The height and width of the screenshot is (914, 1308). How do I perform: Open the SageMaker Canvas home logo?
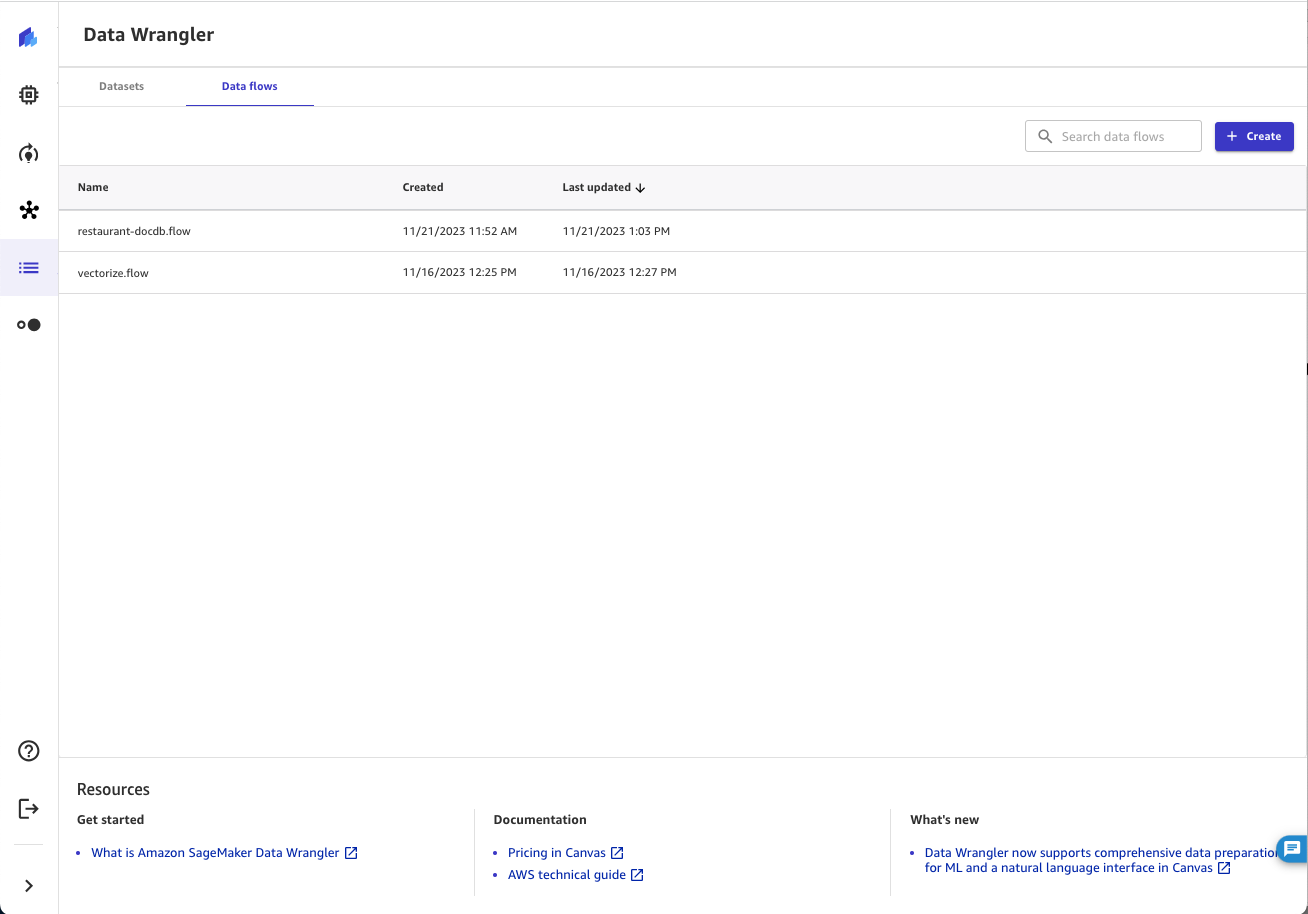28,38
